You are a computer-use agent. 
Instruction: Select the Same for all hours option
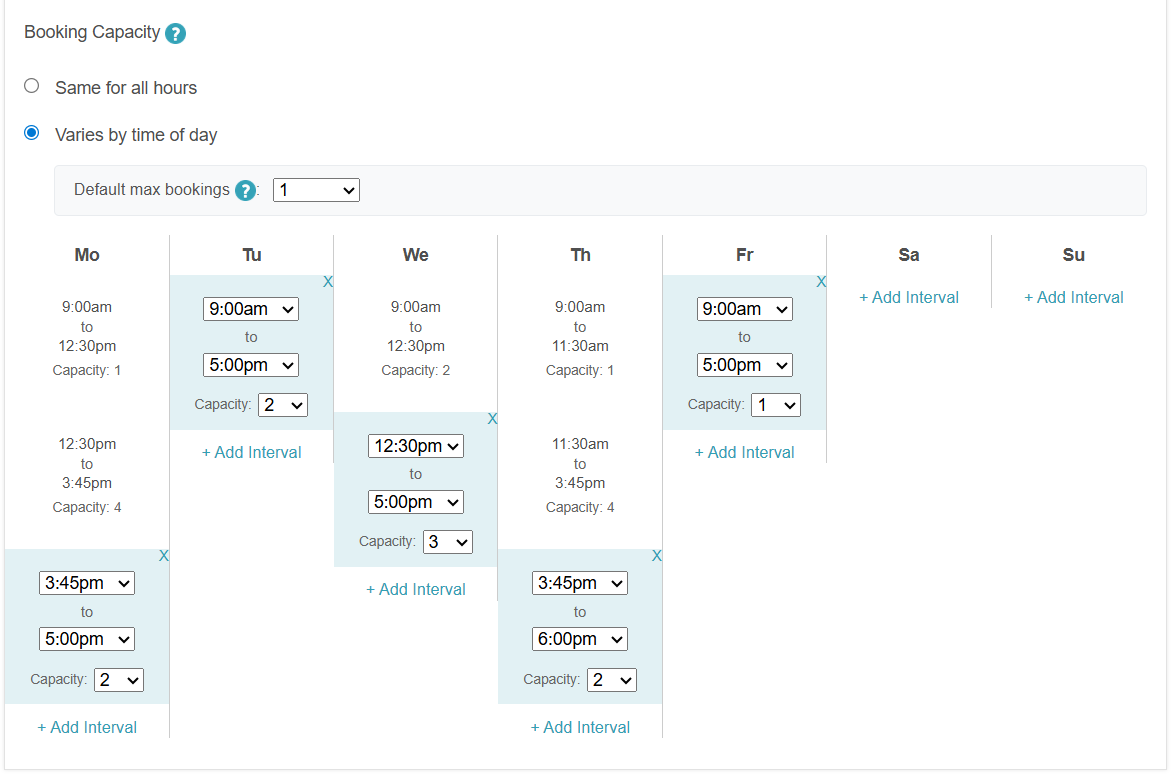[x=31, y=86]
